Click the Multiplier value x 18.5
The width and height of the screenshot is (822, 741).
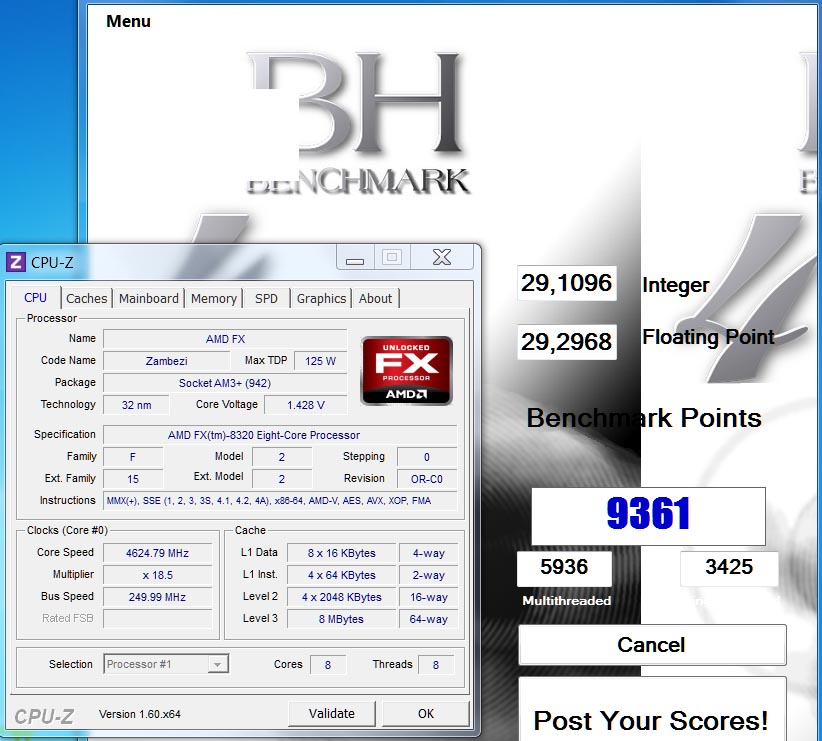pos(157,575)
